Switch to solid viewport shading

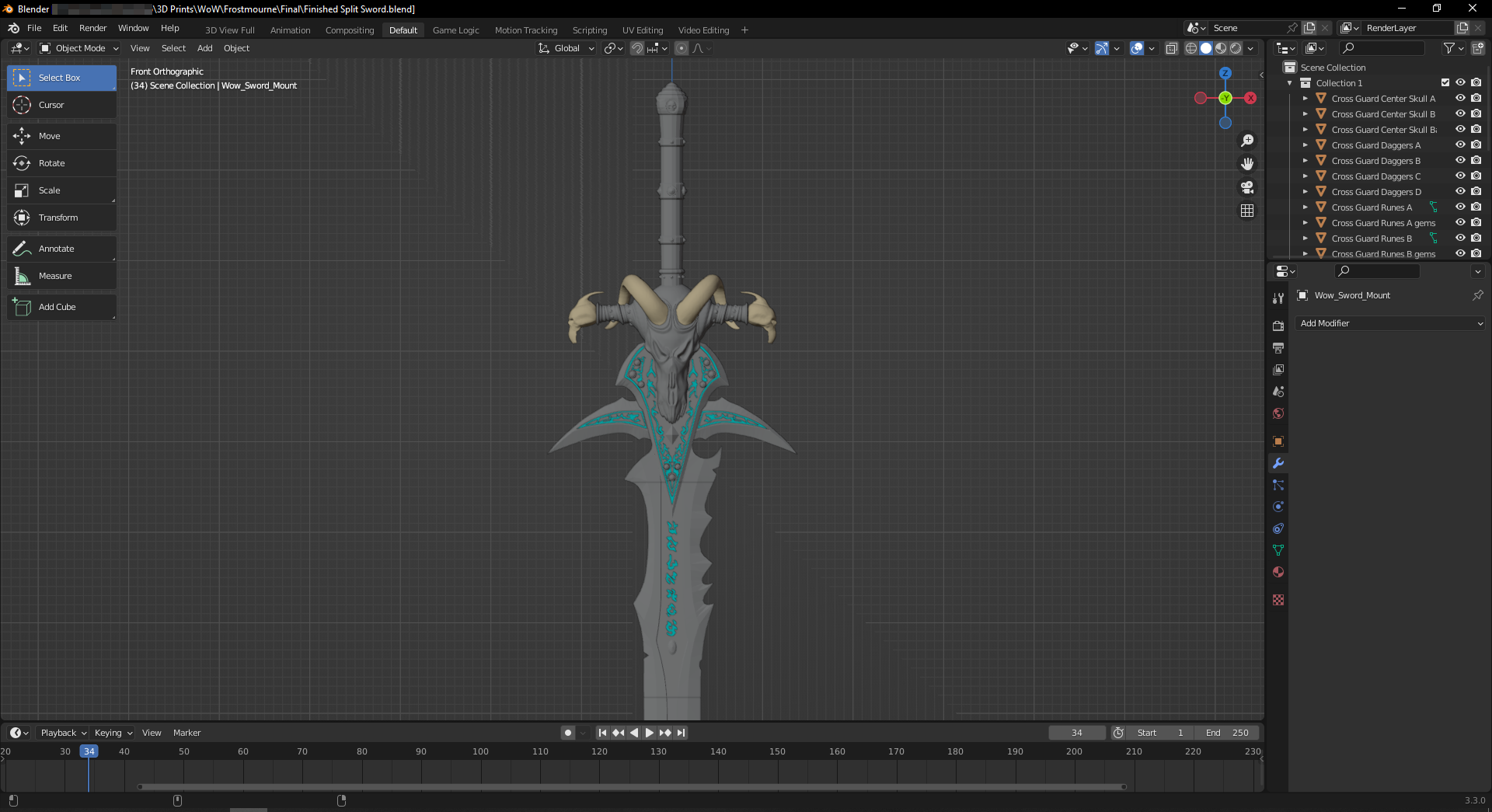click(x=1206, y=48)
